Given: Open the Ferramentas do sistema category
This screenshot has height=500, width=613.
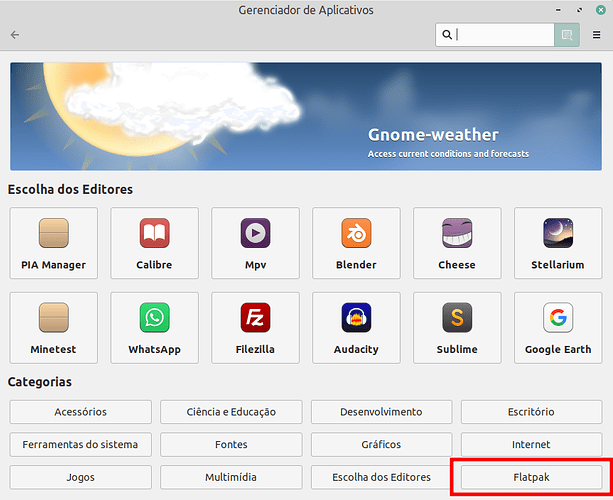Looking at the screenshot, I should [80, 444].
